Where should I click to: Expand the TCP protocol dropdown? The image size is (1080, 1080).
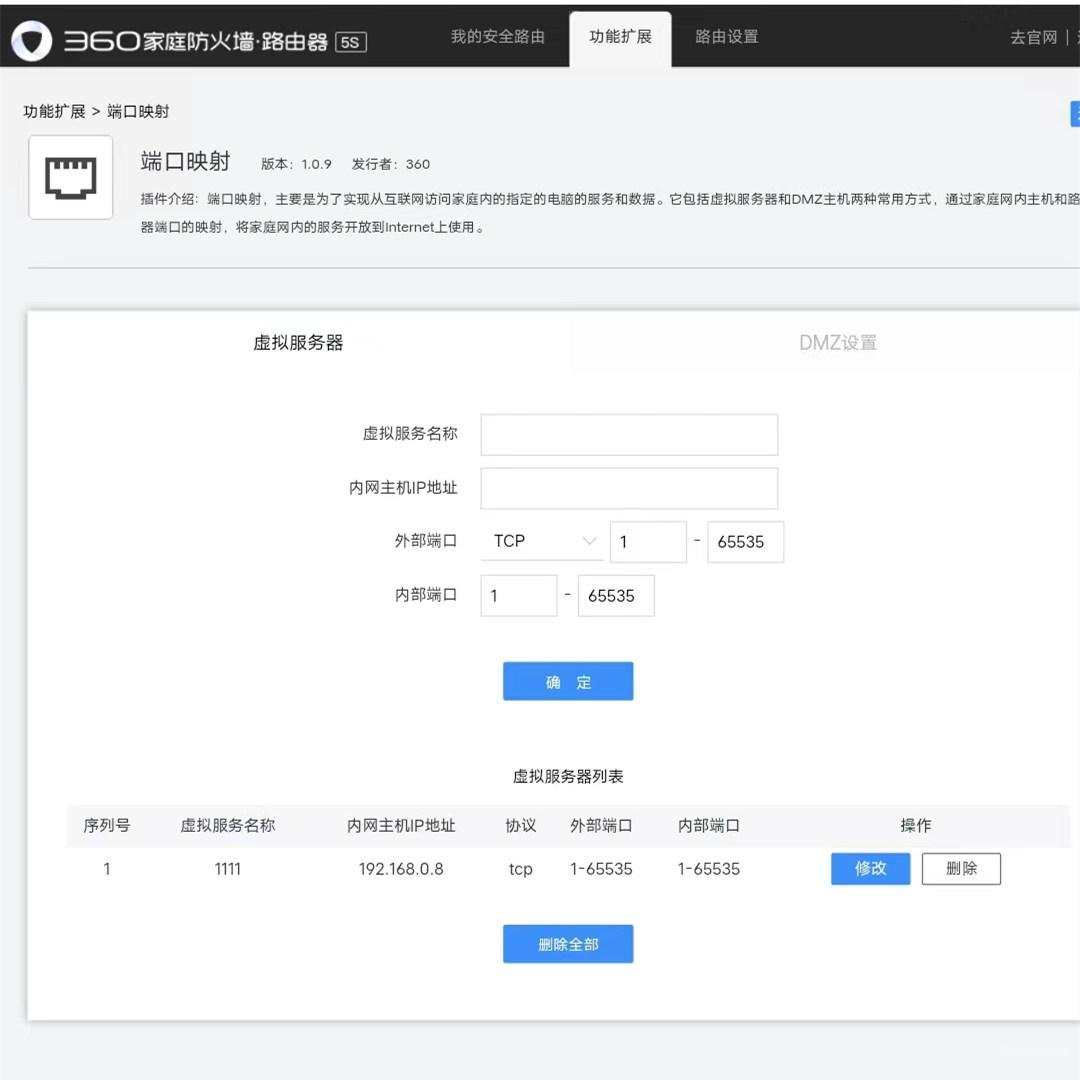[x=542, y=541]
